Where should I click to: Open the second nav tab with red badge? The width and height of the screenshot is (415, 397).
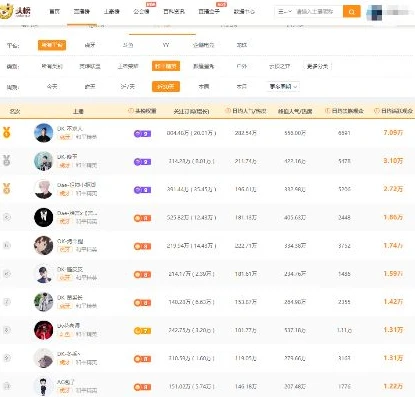point(209,12)
